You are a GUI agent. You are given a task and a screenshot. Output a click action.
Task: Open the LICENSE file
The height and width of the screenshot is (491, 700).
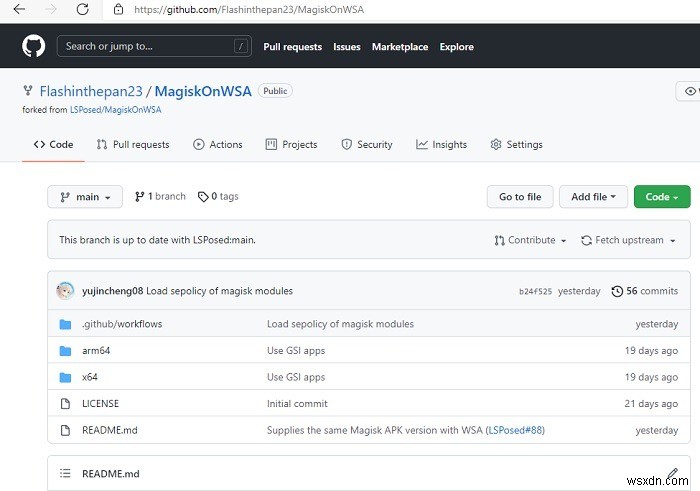[100, 404]
